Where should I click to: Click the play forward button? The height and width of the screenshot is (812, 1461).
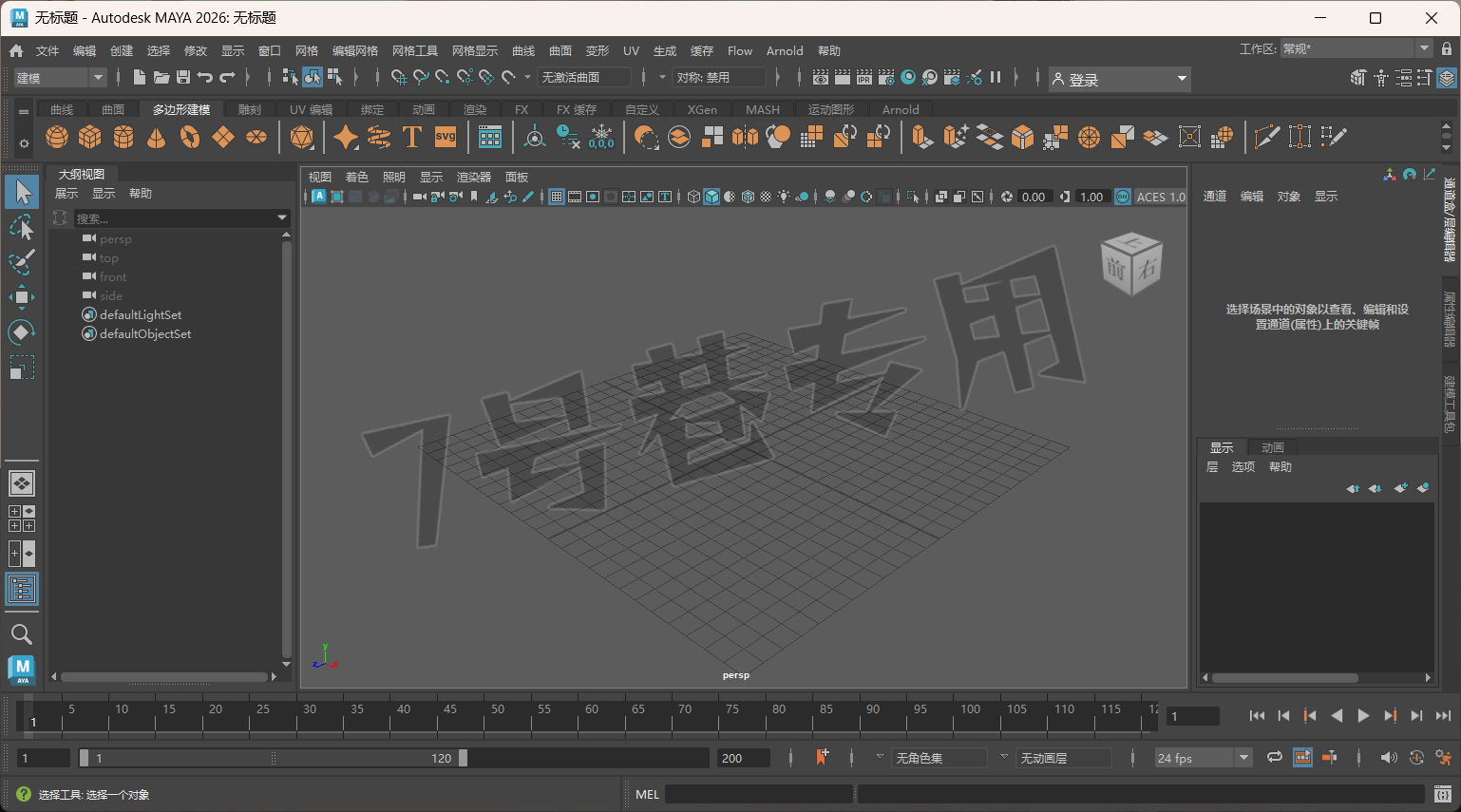(1363, 716)
